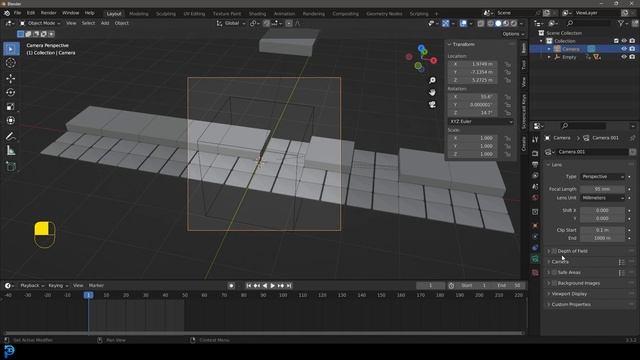Click the current frame number field
This screenshot has height=360, width=640.
click(x=431, y=286)
